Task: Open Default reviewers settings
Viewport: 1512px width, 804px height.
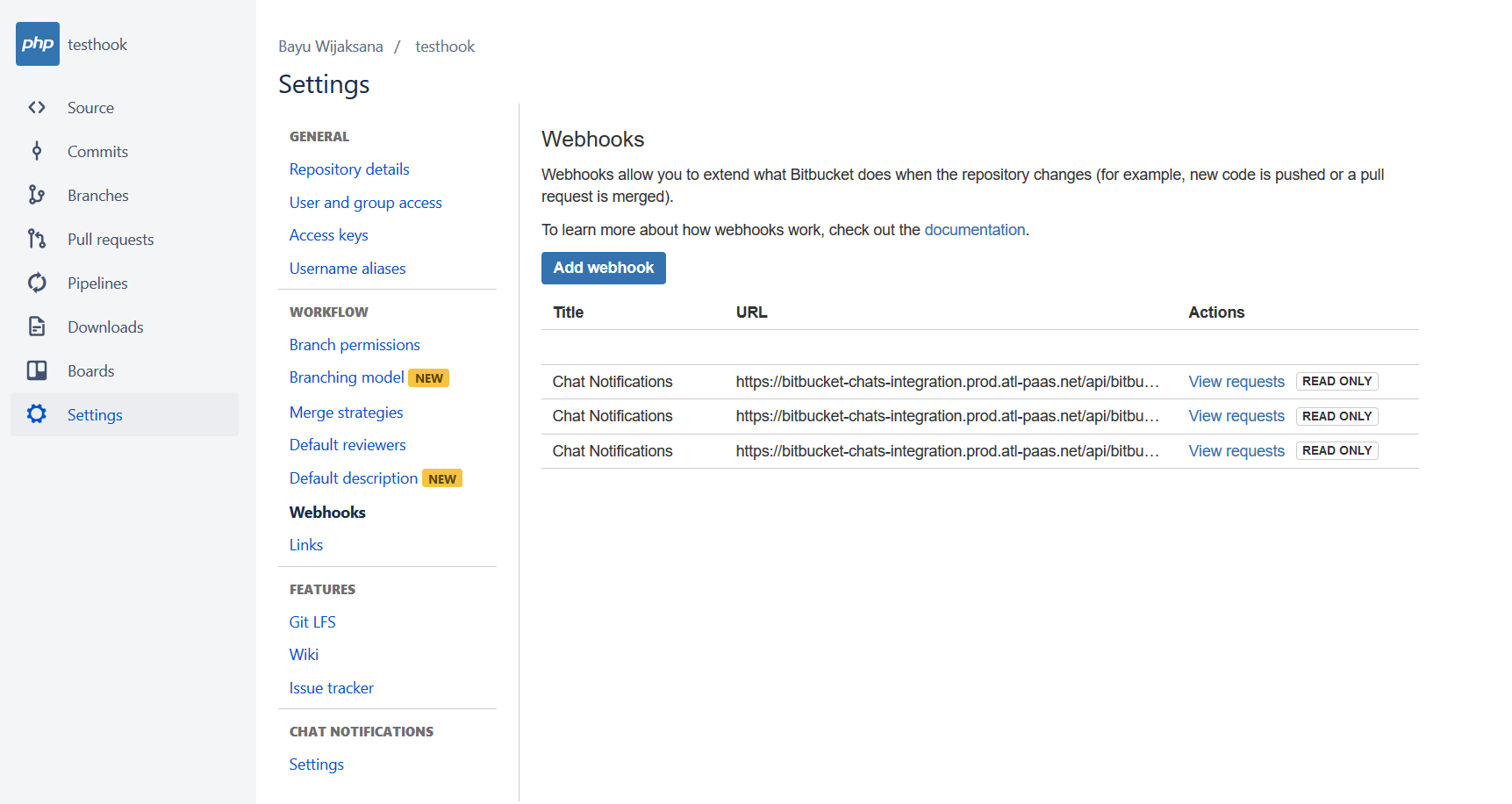Action: 348,445
